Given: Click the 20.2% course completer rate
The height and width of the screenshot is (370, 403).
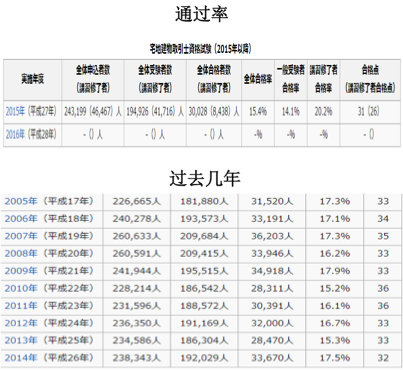Looking at the screenshot, I should (x=323, y=111).
